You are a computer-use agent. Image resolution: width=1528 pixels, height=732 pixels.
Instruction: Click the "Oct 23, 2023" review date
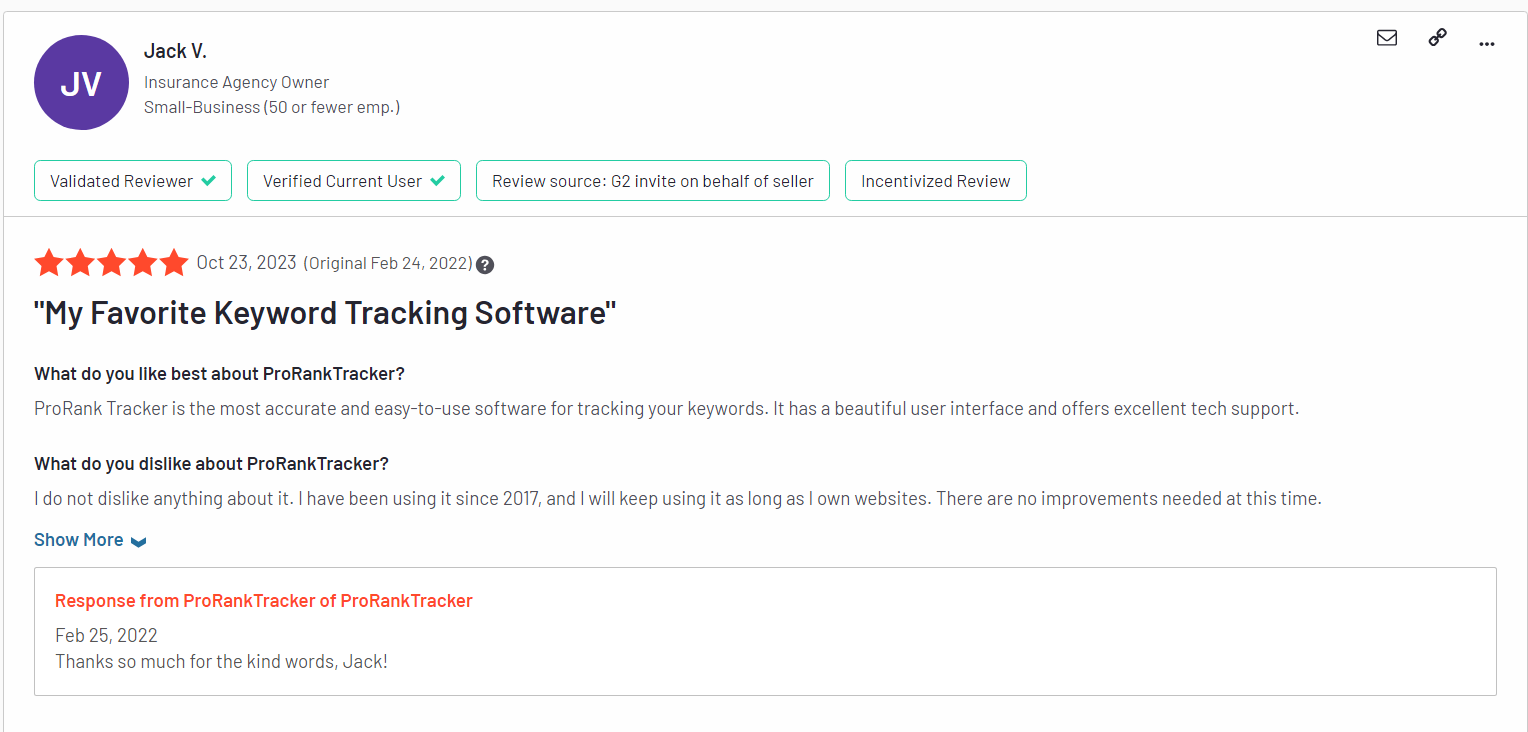pos(246,262)
